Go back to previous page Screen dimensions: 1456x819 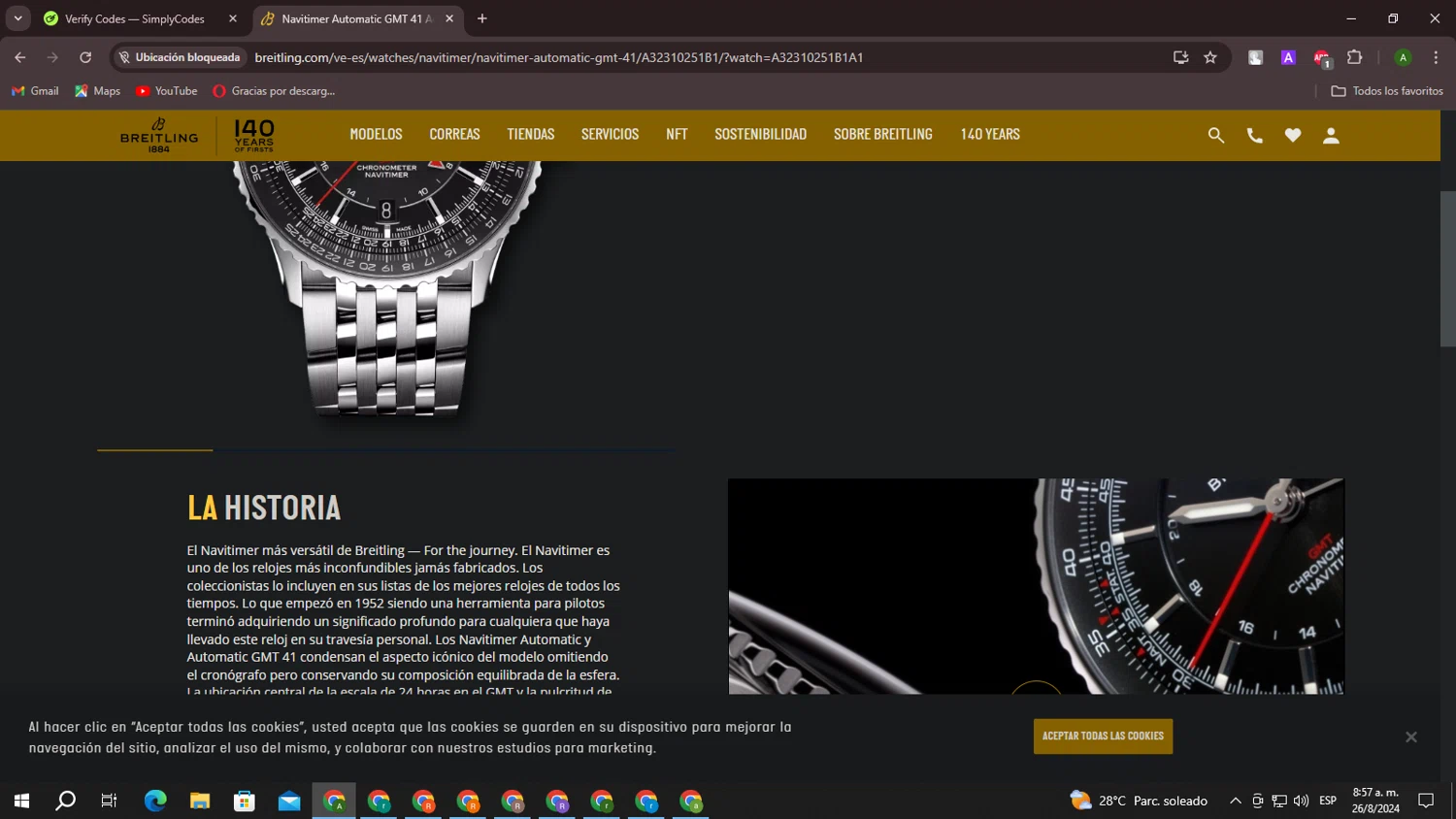[x=20, y=57]
